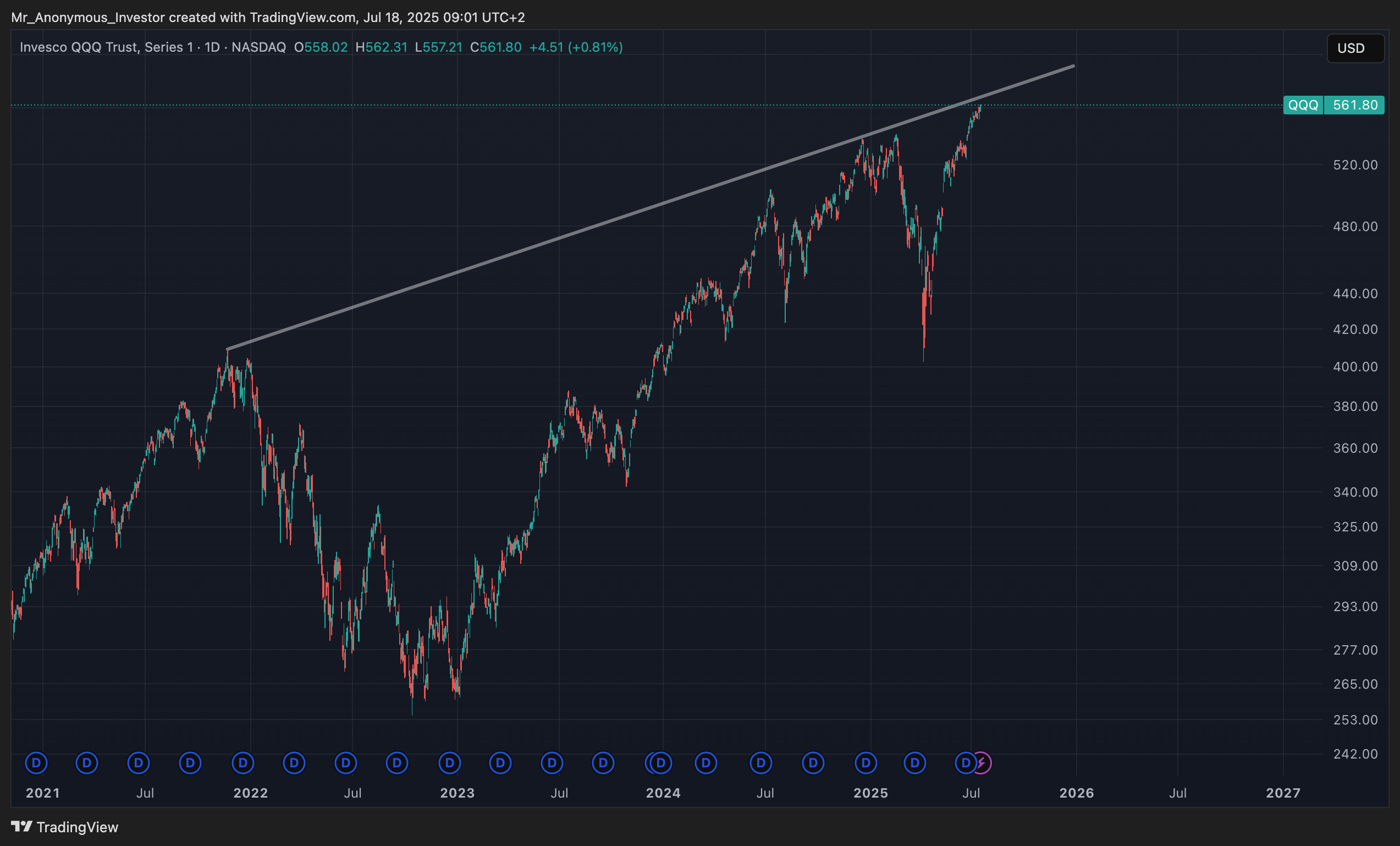The image size is (1400, 846).
Task: Open the March 2023 dividend D marker
Action: pos(500,763)
